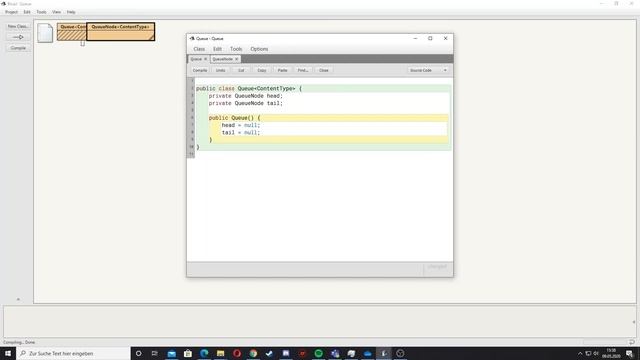This screenshot has width=640, height=360.
Task: Close the Queue editor tab
Action: [206, 59]
